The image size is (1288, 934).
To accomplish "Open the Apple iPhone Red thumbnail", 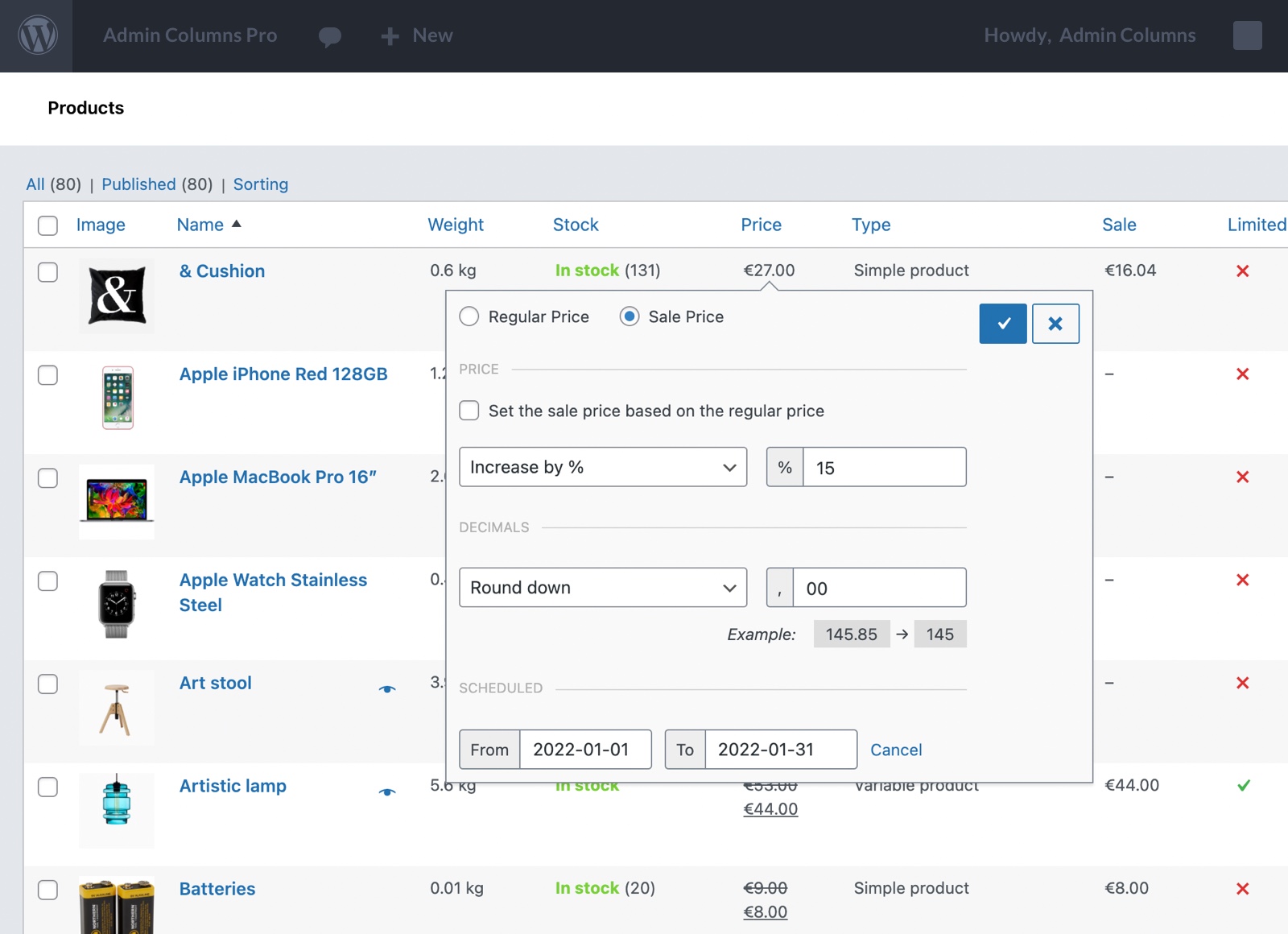I will click(118, 398).
